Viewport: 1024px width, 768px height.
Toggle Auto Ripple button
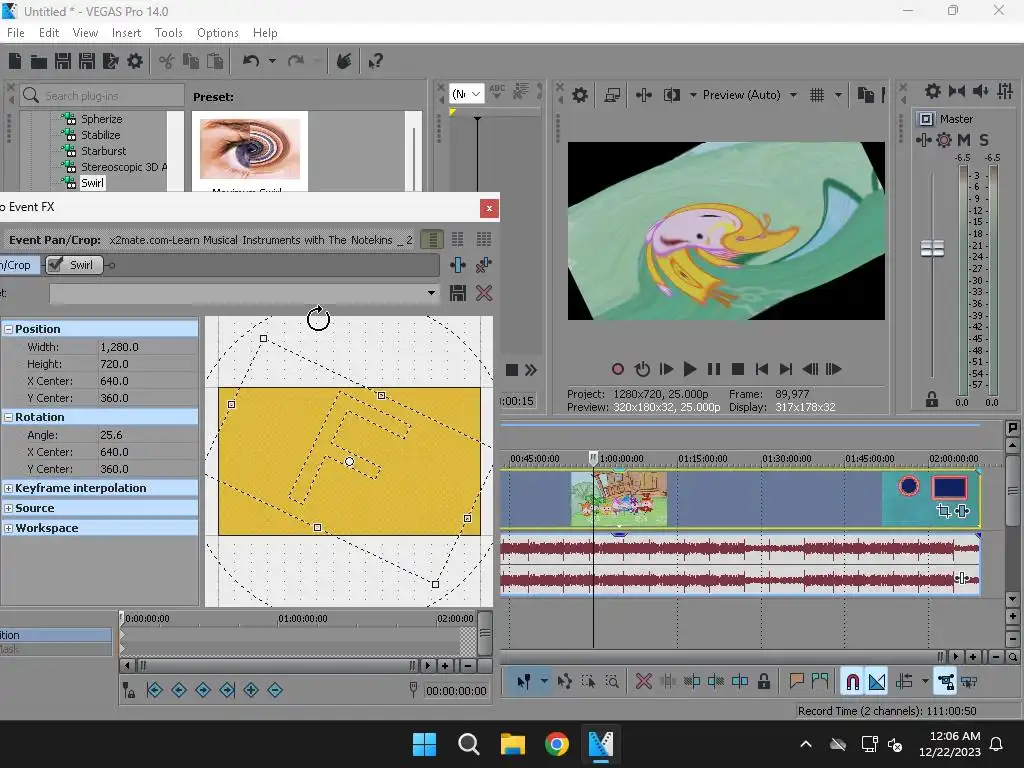tap(904, 682)
